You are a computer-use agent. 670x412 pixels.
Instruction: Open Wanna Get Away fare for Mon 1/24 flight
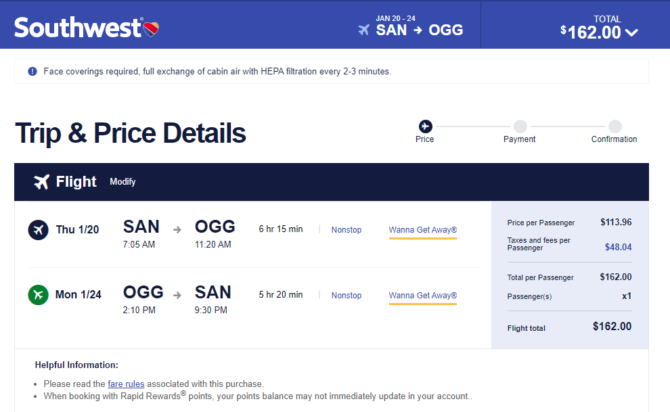point(423,295)
